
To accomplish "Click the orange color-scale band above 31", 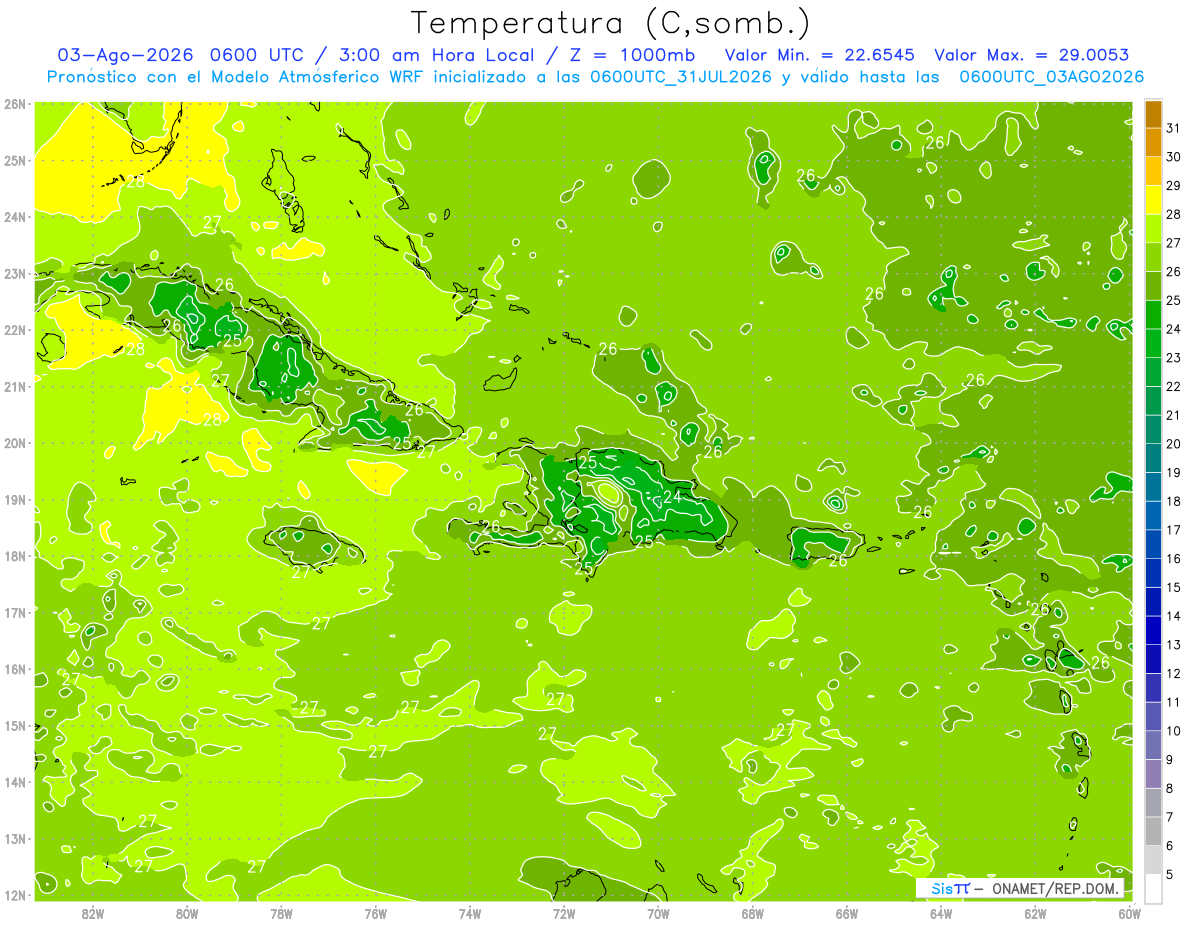I will [x=1153, y=114].
